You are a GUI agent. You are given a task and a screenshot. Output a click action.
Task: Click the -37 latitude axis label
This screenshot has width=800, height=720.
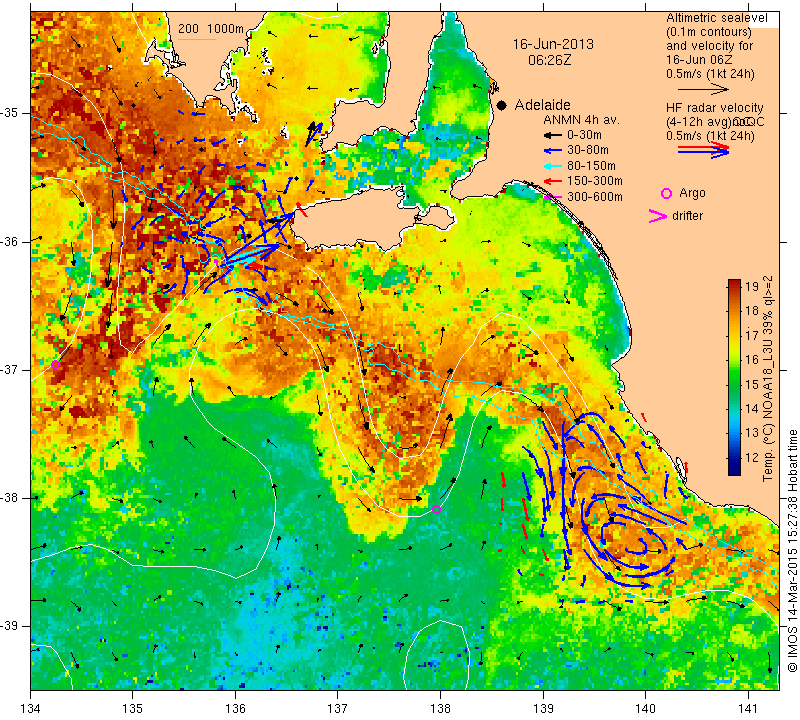click(10, 369)
